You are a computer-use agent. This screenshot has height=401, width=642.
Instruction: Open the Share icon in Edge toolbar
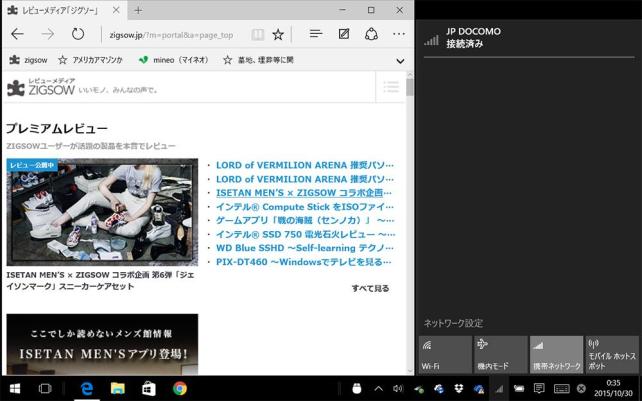coord(371,34)
